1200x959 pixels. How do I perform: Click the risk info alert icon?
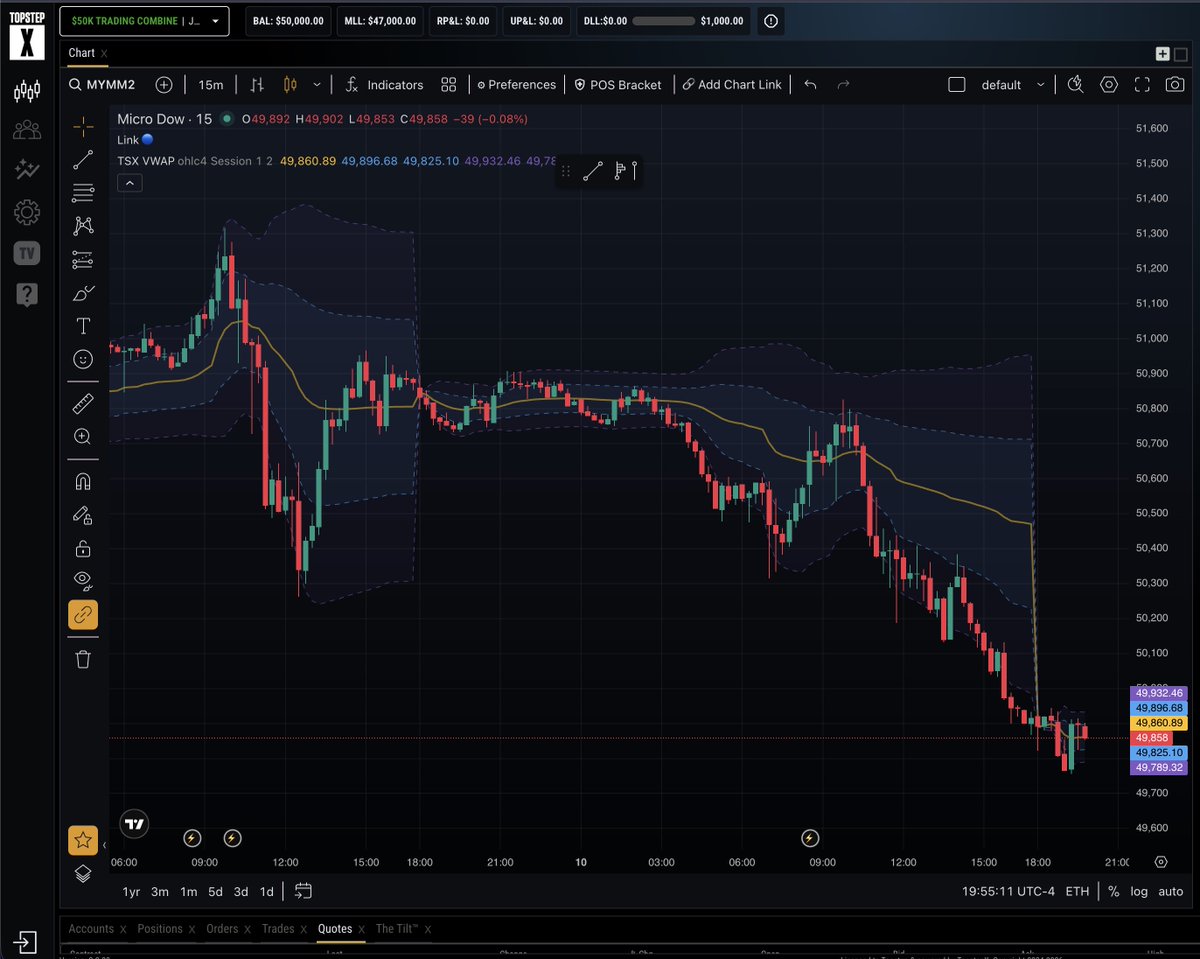tap(770, 21)
